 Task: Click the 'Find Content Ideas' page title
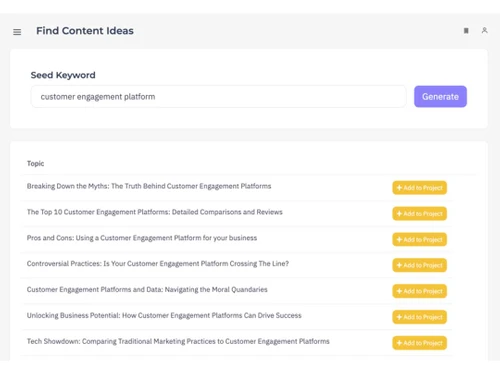click(x=85, y=31)
